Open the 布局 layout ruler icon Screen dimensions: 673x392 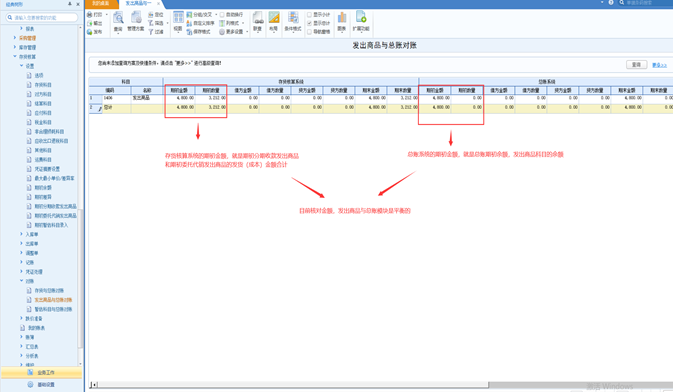(274, 18)
